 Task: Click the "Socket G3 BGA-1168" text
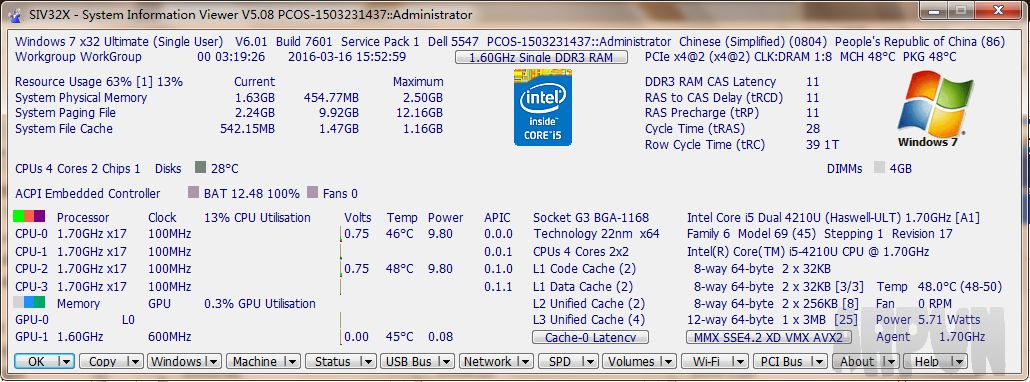coord(591,217)
